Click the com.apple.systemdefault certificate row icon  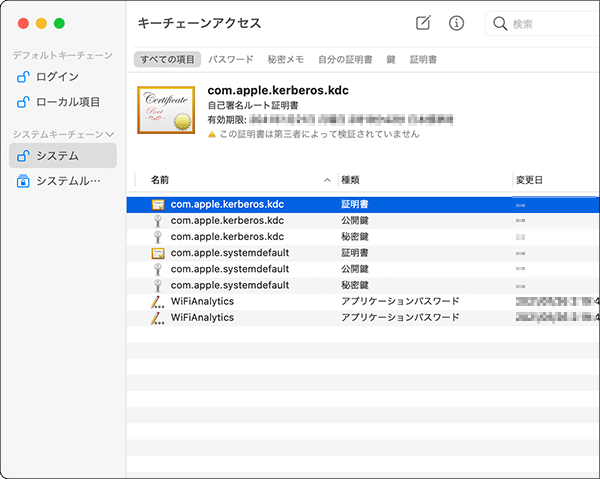pos(157,253)
